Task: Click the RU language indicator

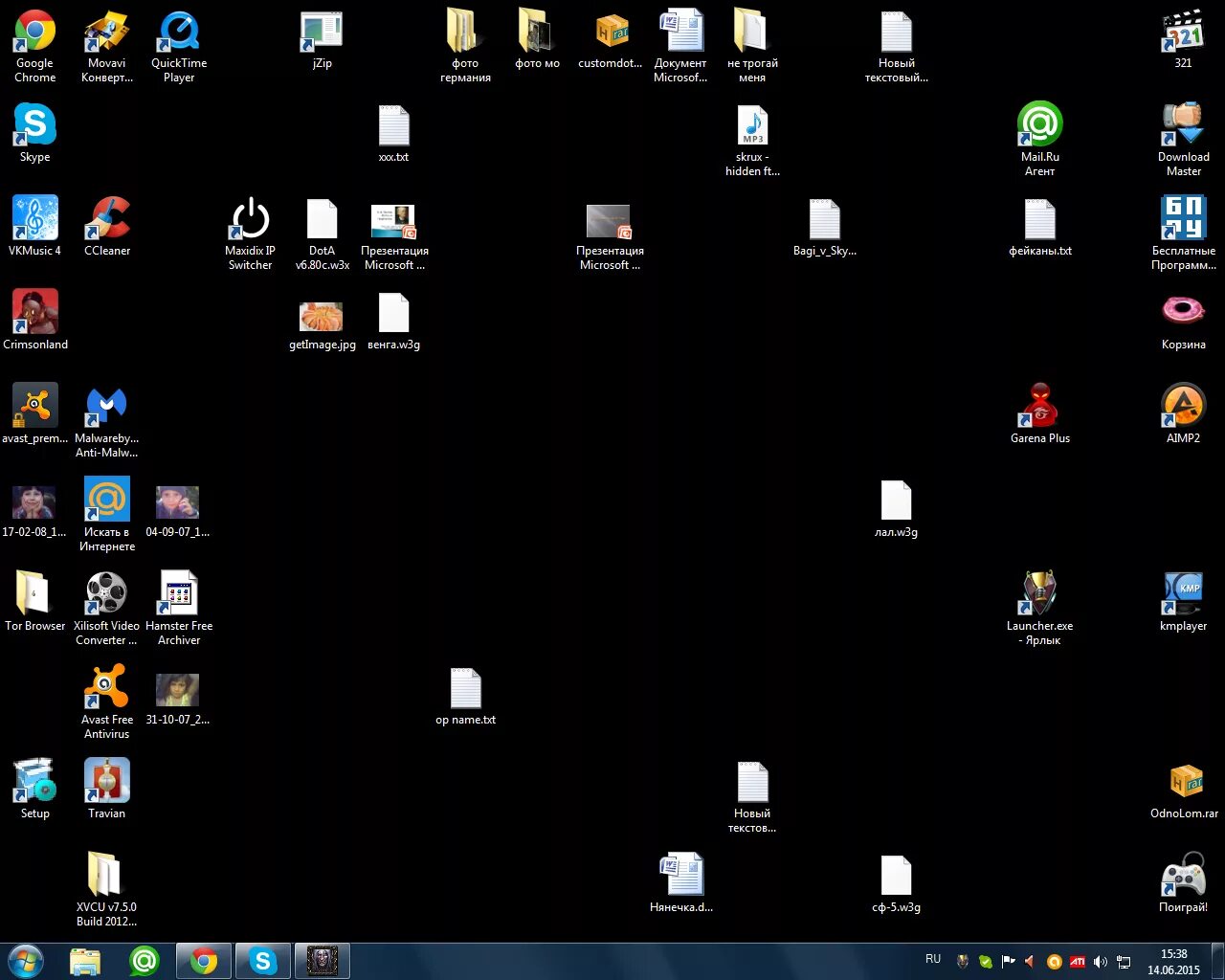Action: [933, 959]
